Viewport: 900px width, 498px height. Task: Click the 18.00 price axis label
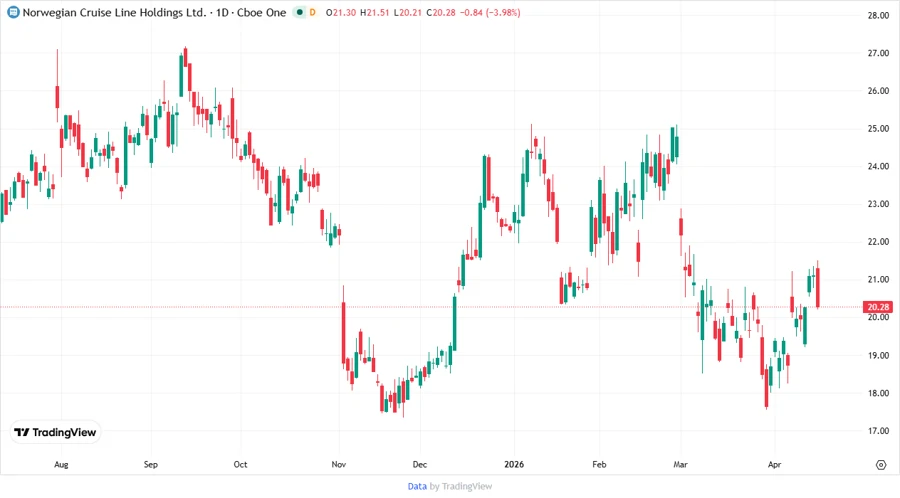pos(878,393)
